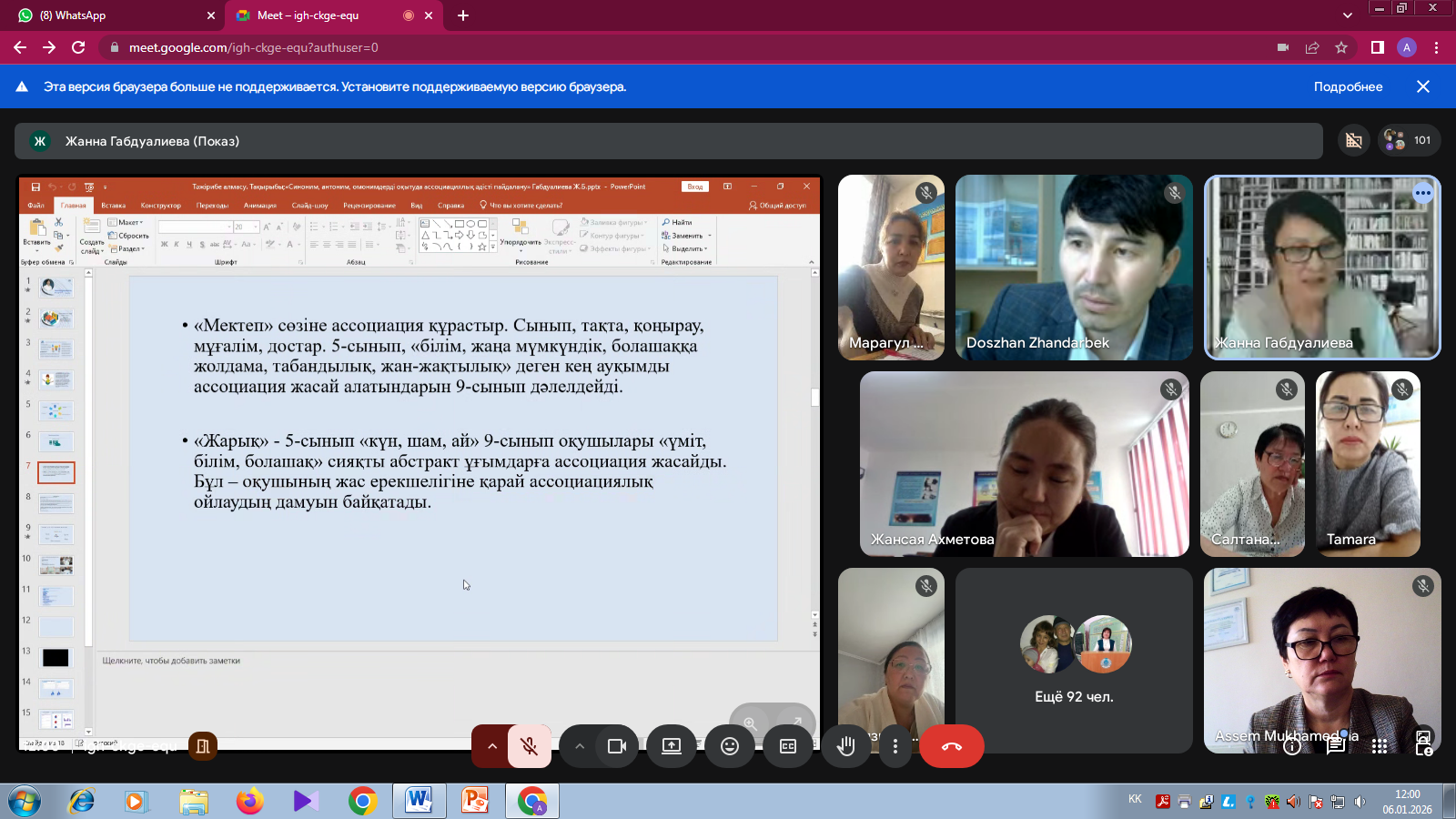This screenshot has width=1456, height=819.
Task: Click «Подробнее» in the browser warning banner
Action: click(1348, 86)
